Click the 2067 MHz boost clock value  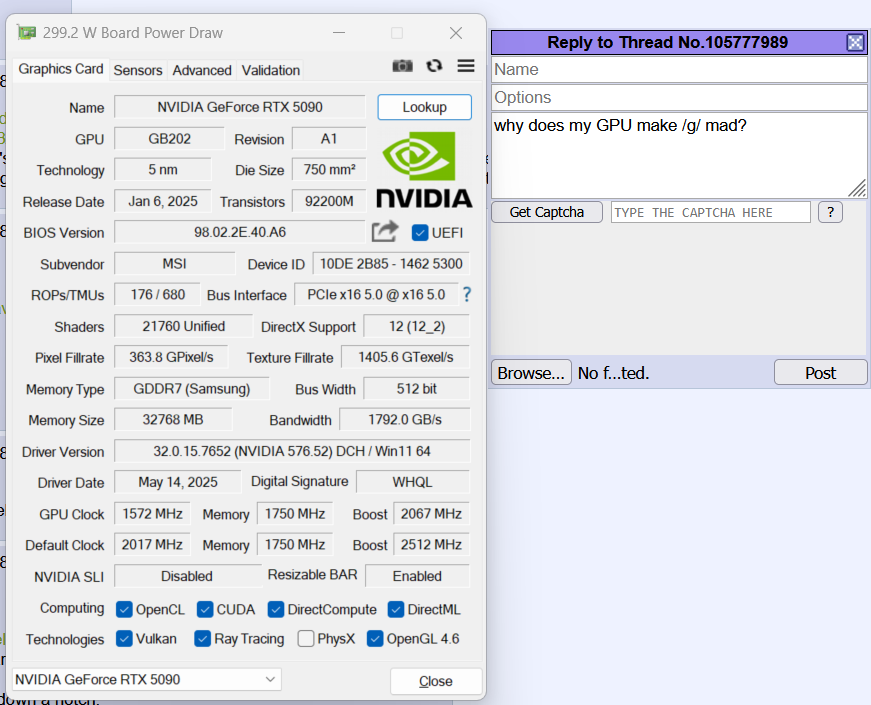(432, 514)
